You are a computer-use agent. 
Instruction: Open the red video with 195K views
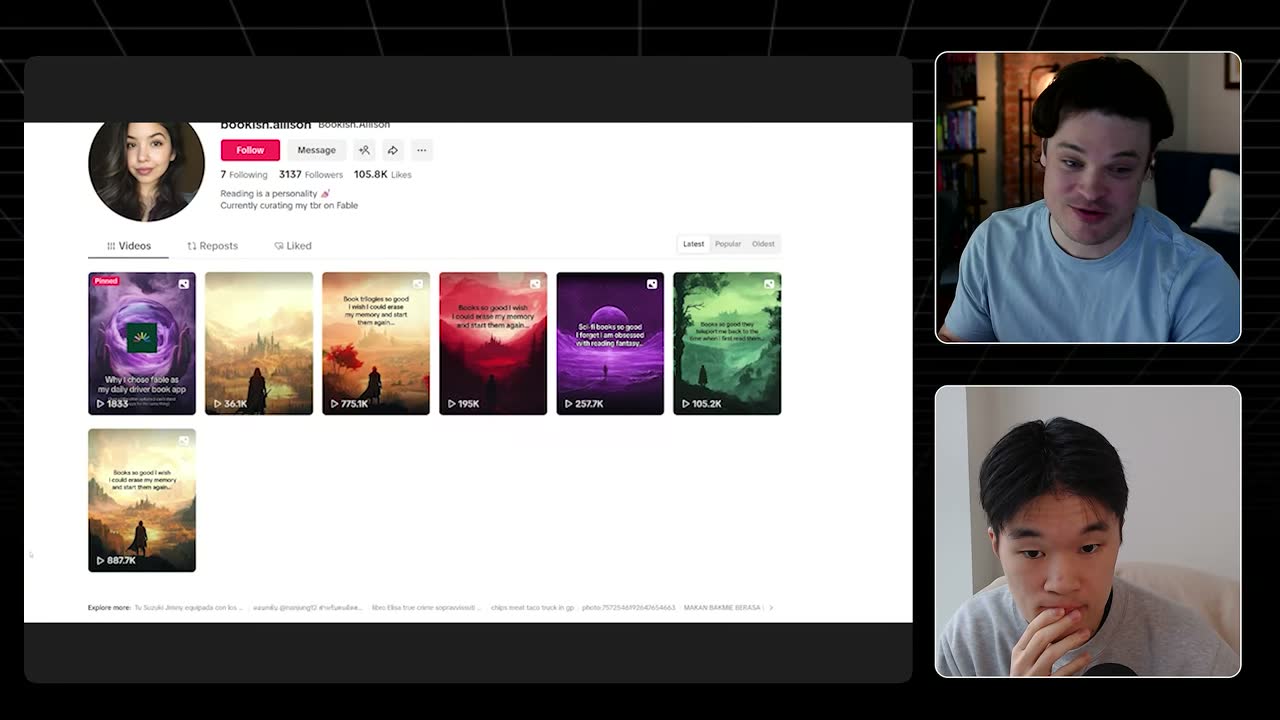click(x=493, y=343)
